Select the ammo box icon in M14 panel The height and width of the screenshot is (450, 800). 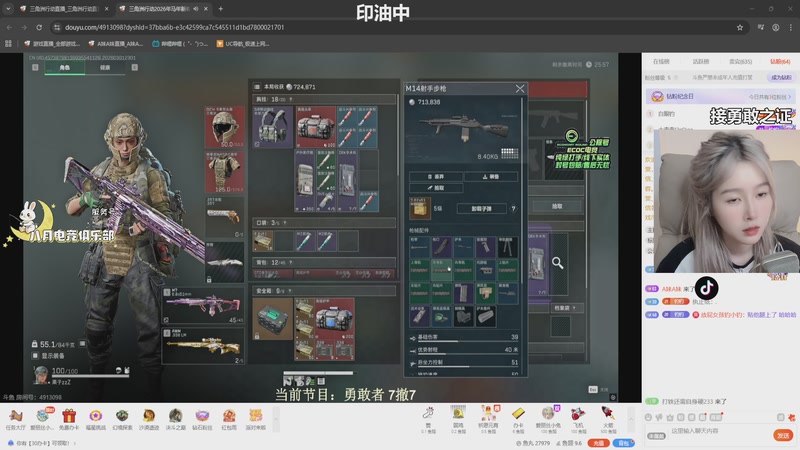420,208
